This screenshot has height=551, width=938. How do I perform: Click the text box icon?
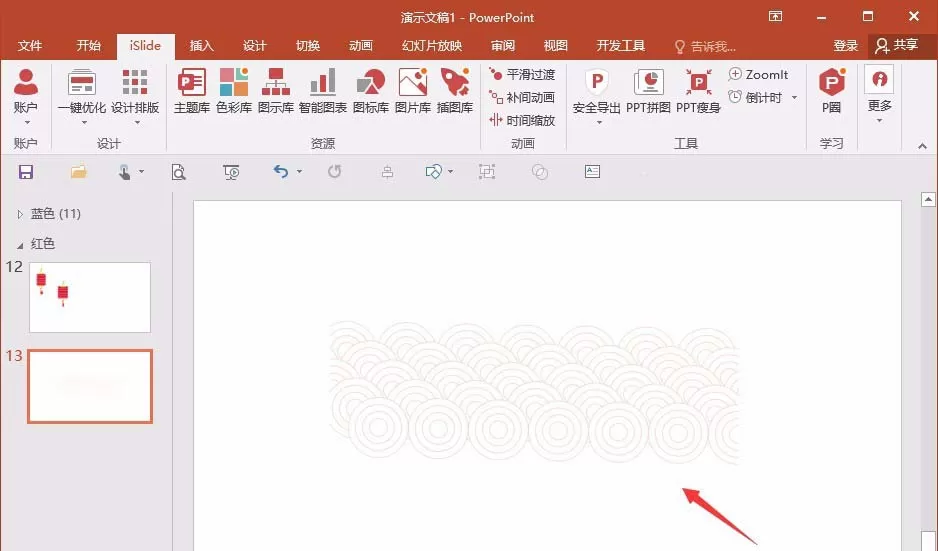coord(592,172)
